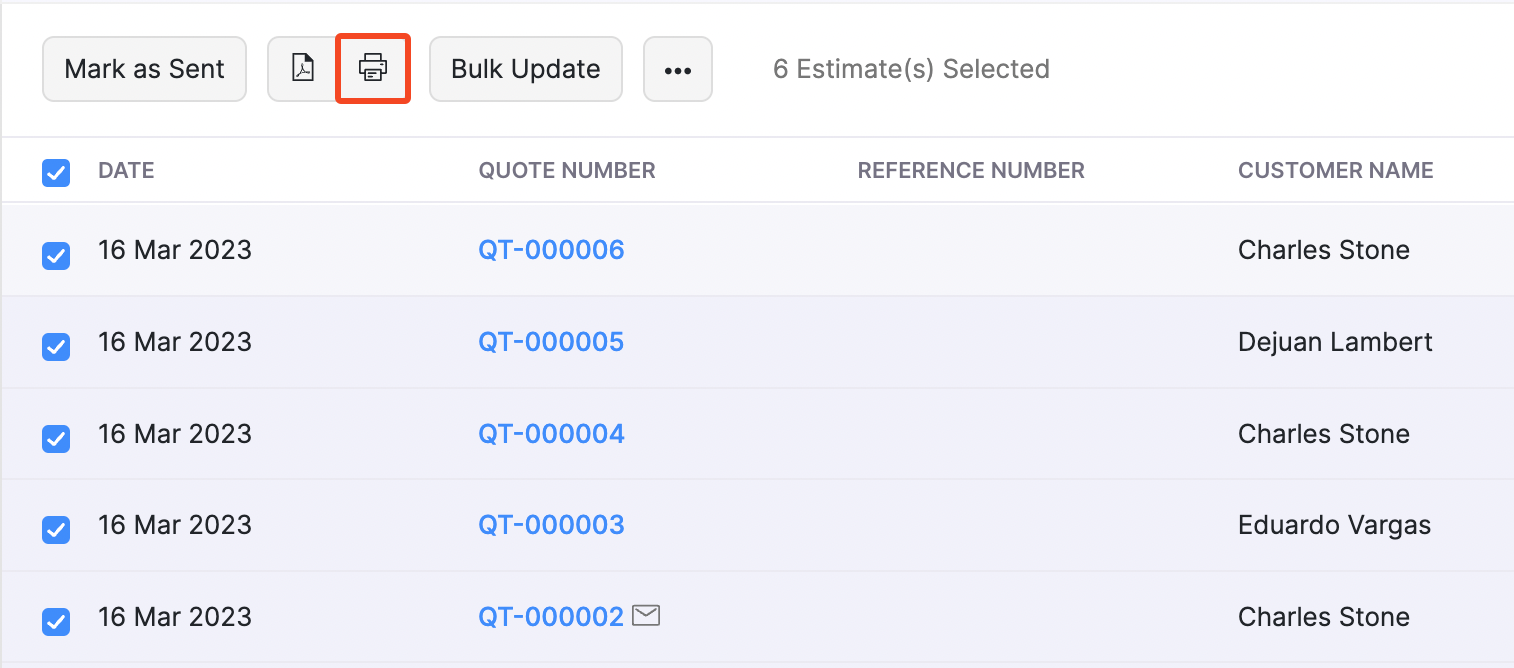Uncheck the checkbox for QT-000006
The height and width of the screenshot is (668, 1514).
pos(56,256)
